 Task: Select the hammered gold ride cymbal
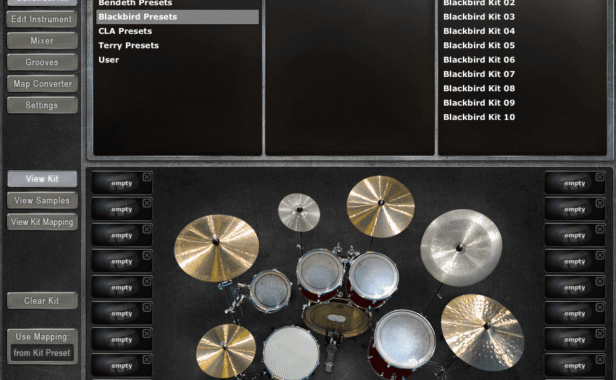pos(482,332)
